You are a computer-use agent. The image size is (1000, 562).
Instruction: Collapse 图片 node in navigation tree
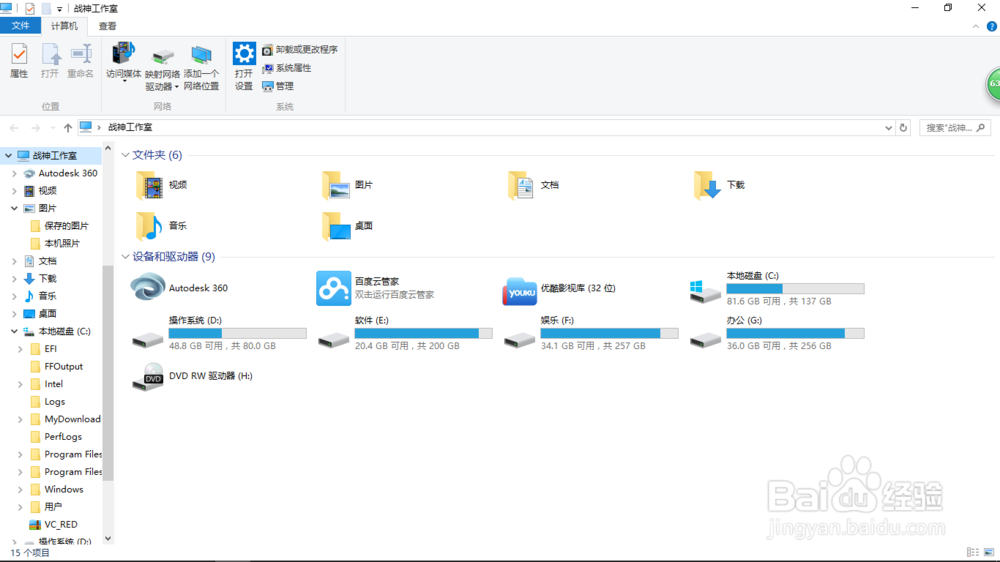(14, 209)
